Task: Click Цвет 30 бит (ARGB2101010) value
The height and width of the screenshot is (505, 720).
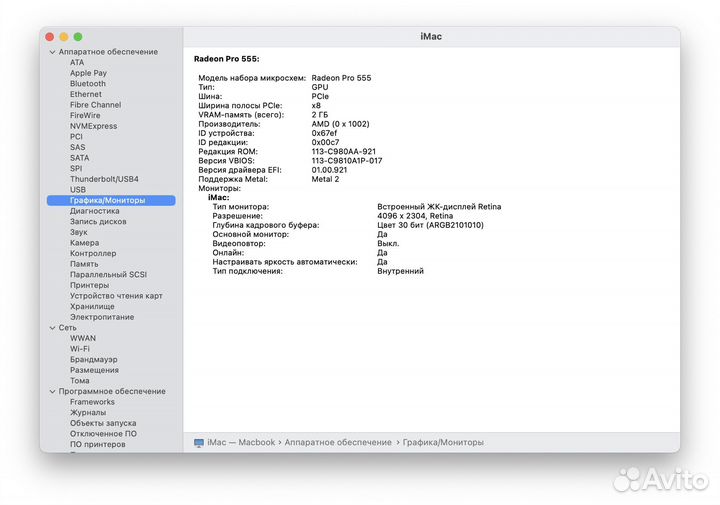Action: coord(430,225)
